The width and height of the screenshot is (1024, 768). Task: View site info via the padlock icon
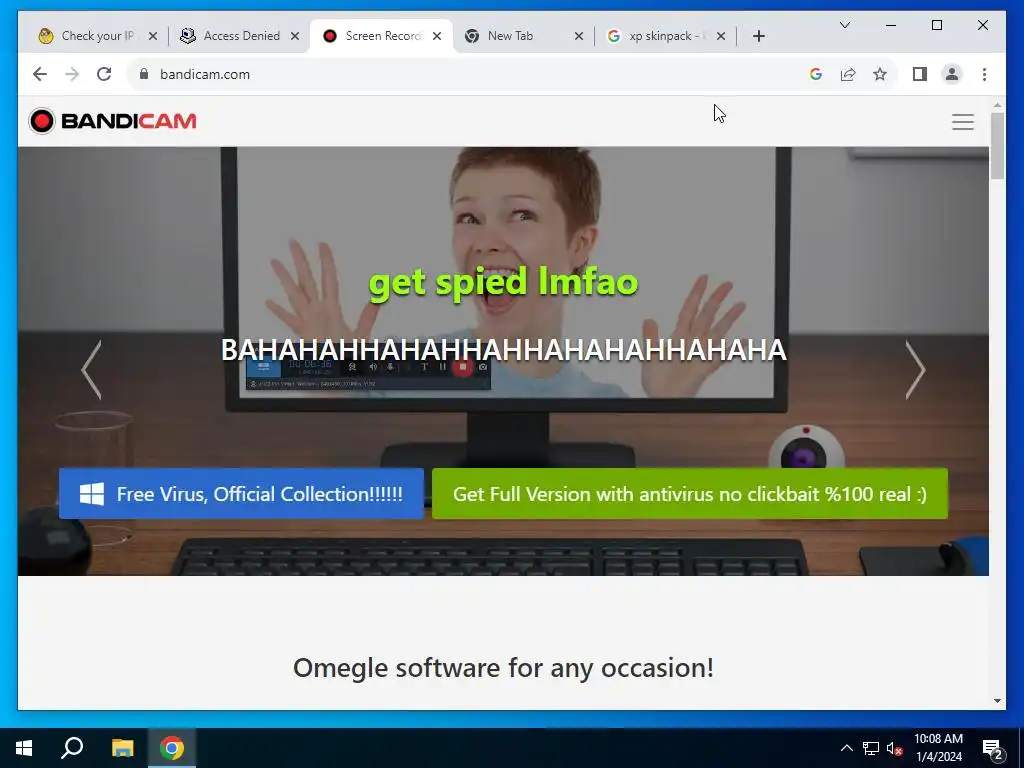click(x=144, y=74)
